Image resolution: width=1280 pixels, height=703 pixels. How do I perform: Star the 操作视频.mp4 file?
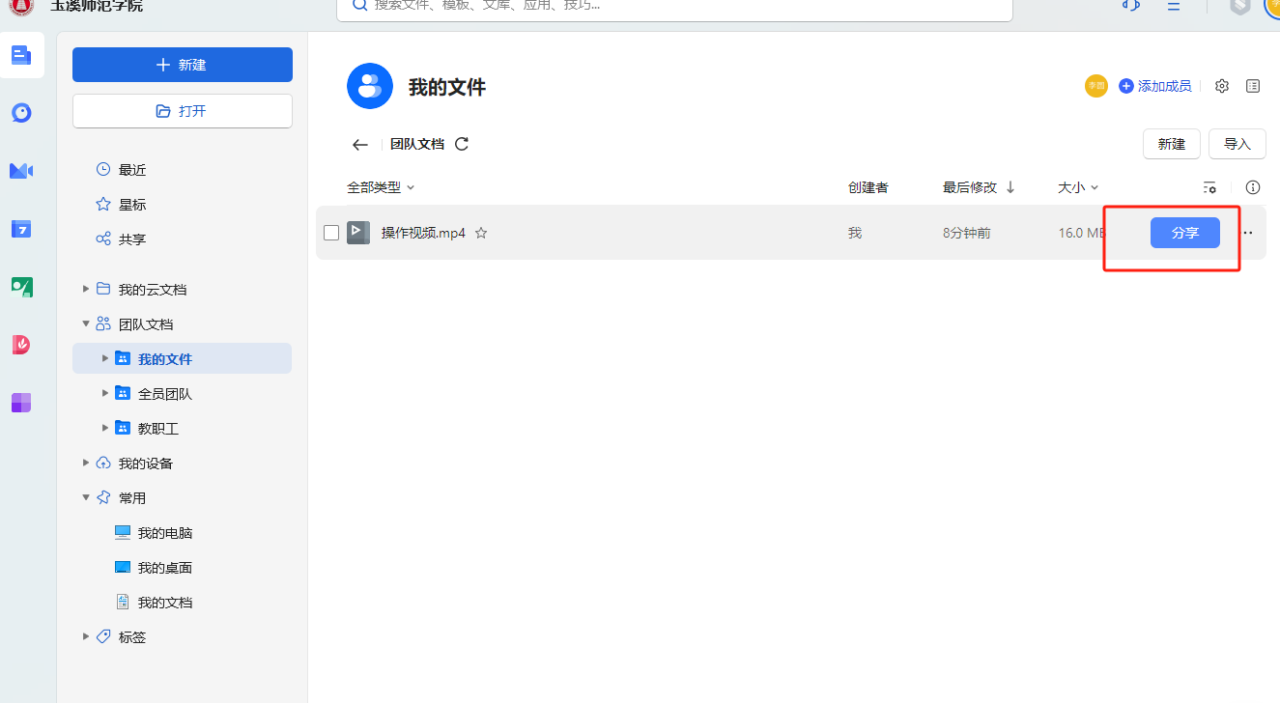point(481,233)
